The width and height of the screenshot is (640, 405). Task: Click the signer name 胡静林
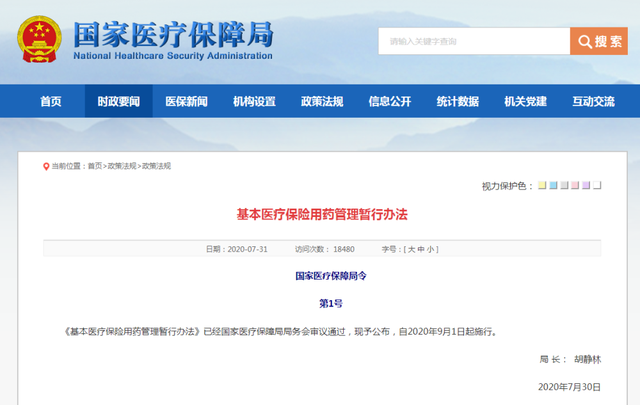point(588,359)
